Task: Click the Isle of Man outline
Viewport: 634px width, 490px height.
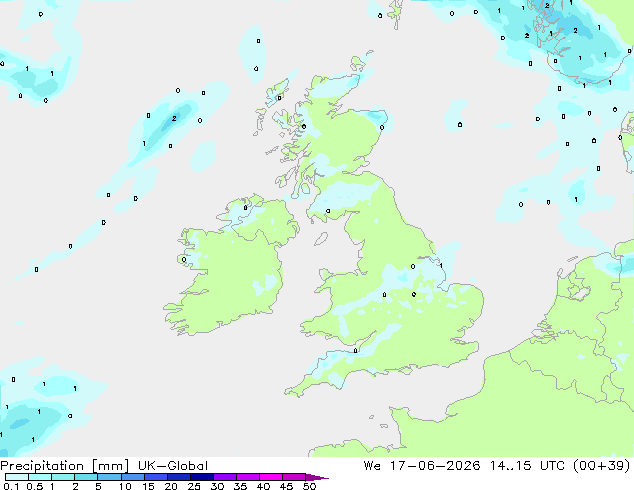Action: (x=321, y=239)
